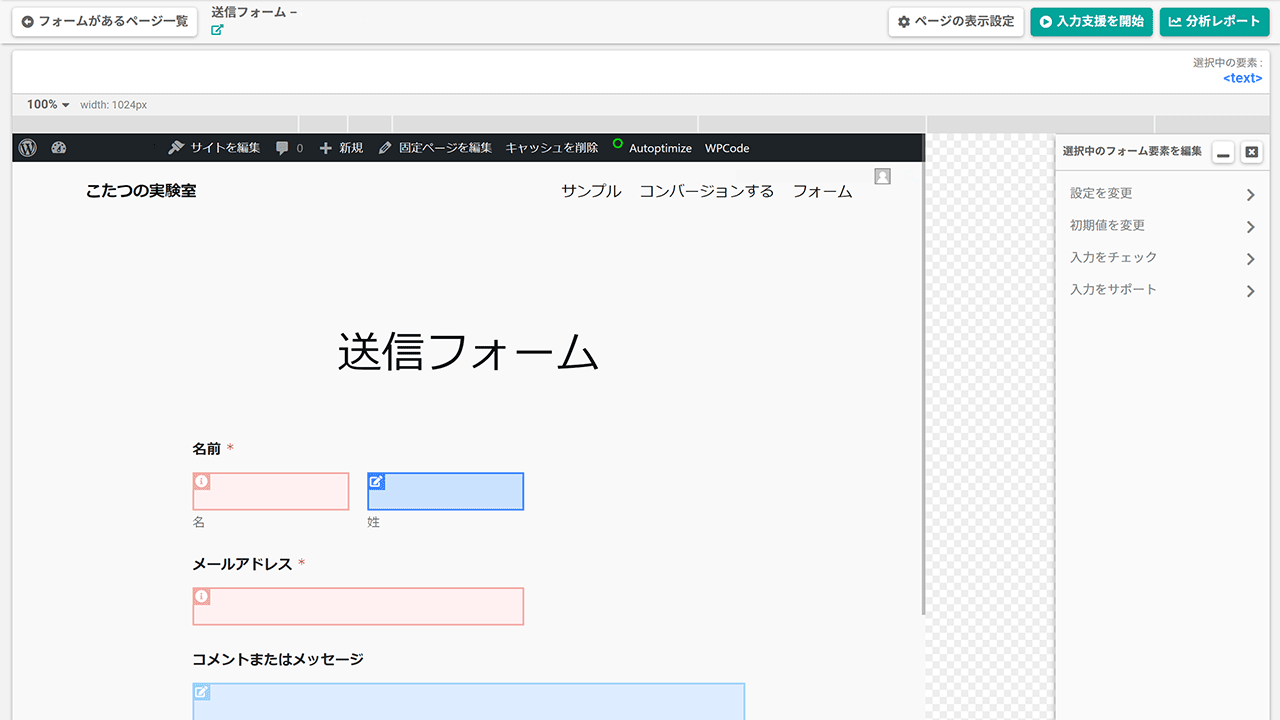The height and width of the screenshot is (720, 1280).
Task: Expand 入力をサポート
Action: (1162, 290)
